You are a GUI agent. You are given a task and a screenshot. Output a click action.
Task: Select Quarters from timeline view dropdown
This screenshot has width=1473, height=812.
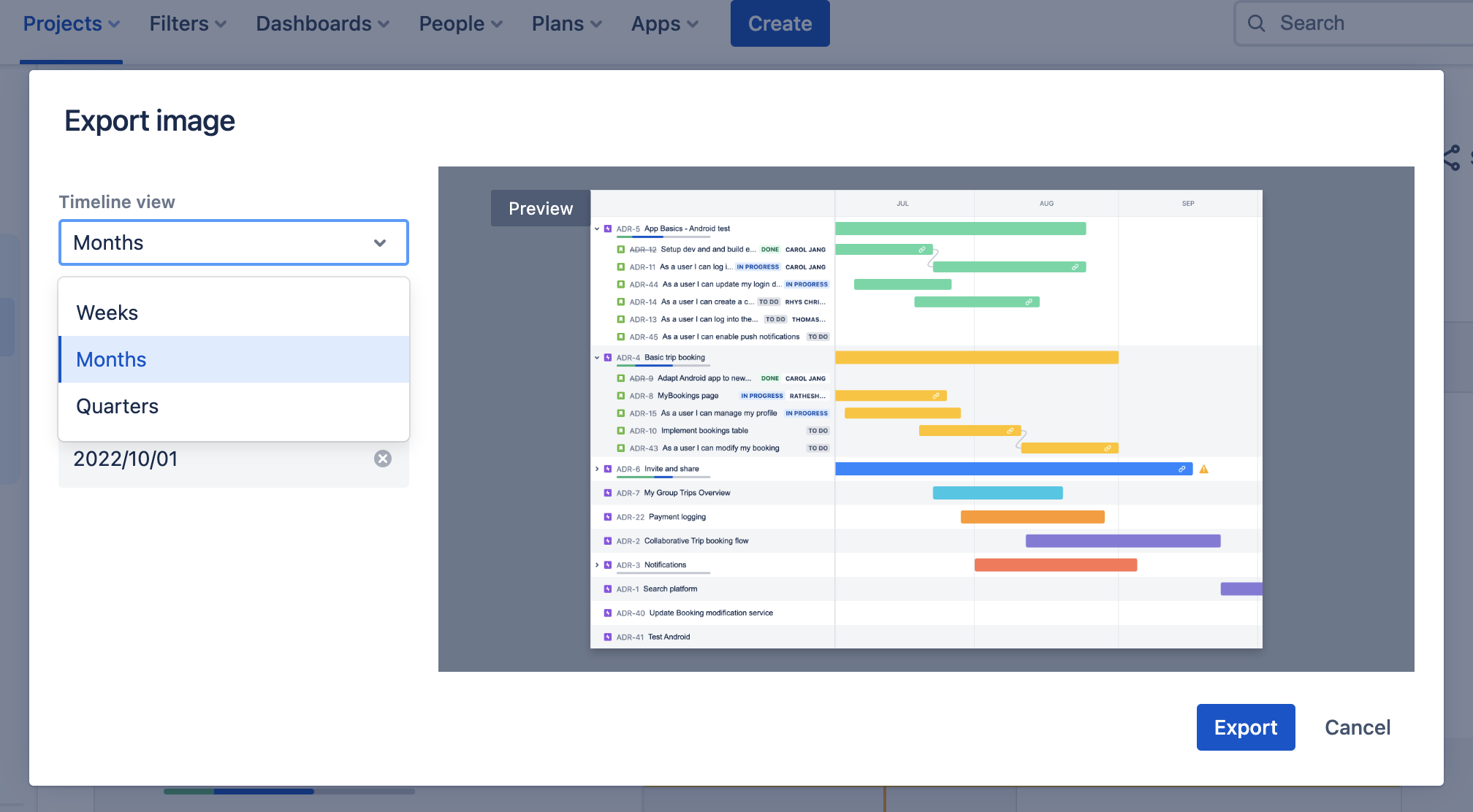coord(117,405)
